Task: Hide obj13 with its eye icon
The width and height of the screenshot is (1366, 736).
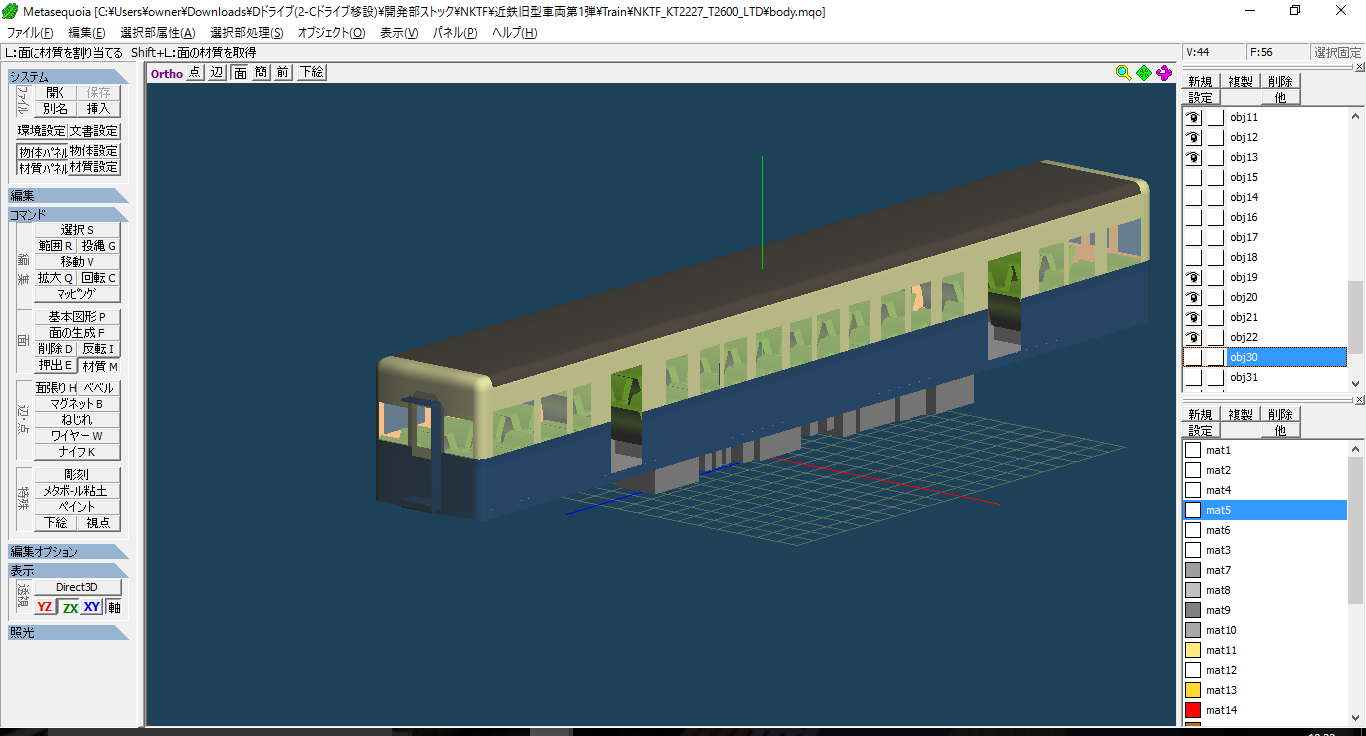Action: (1193, 157)
